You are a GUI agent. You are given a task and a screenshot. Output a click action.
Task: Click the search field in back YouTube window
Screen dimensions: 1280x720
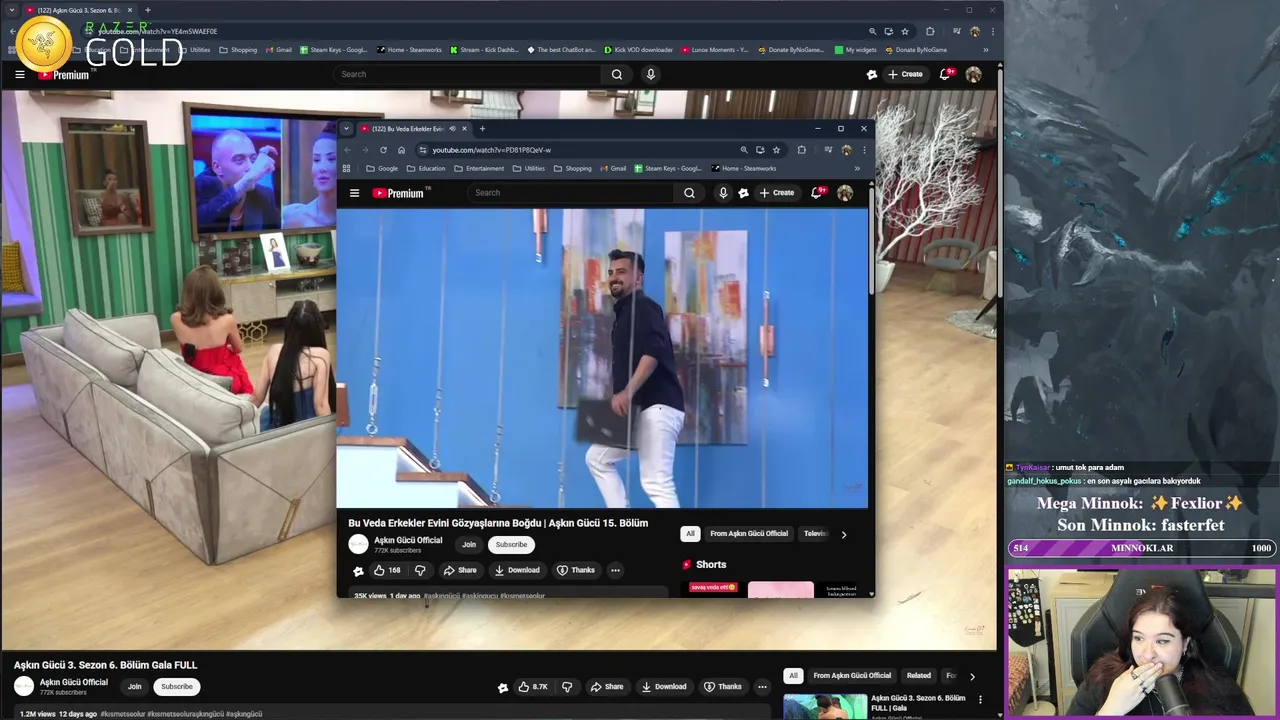point(466,74)
